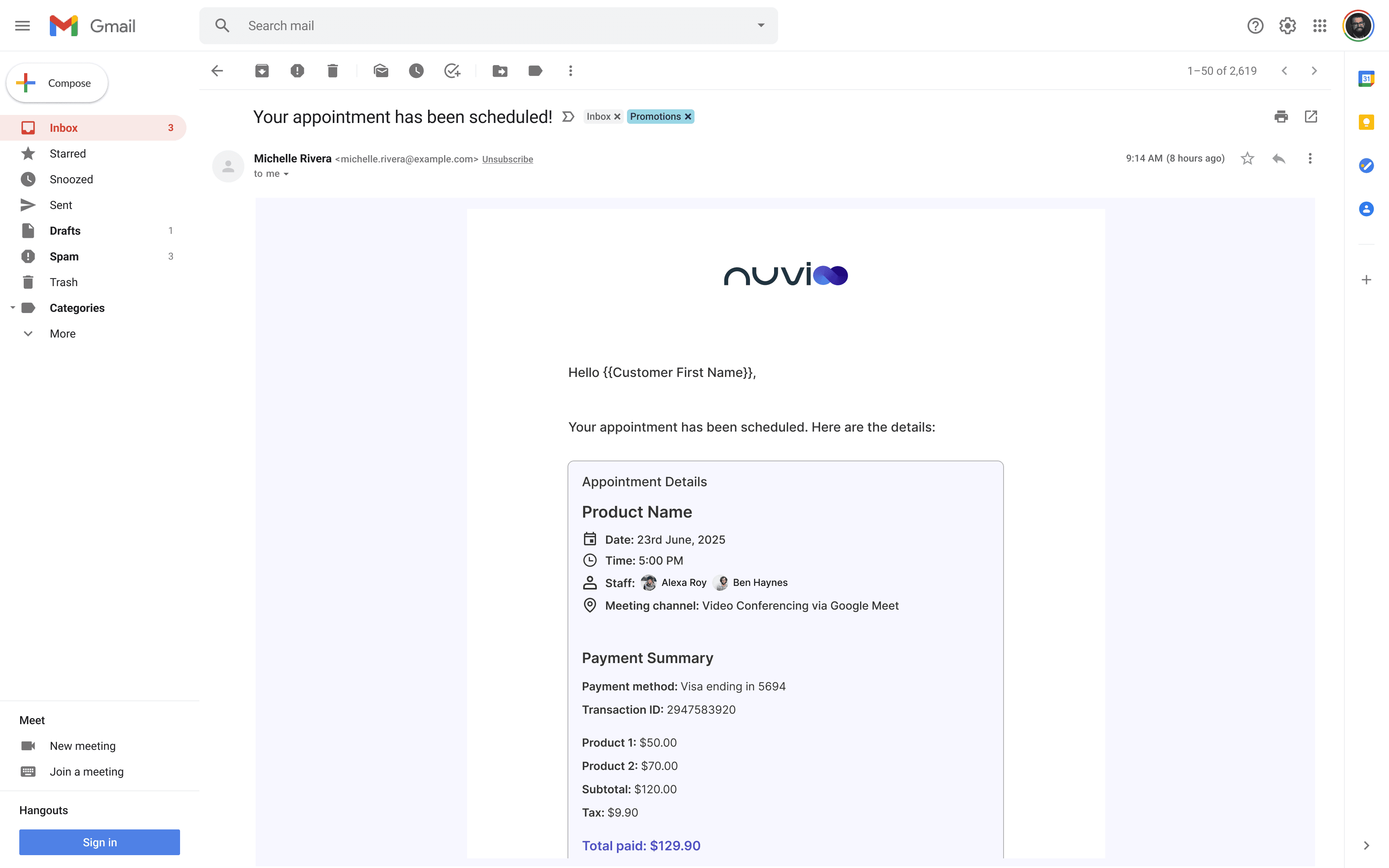This screenshot has height=868, width=1389.
Task: Go to the Spam folder
Action: pos(64,257)
